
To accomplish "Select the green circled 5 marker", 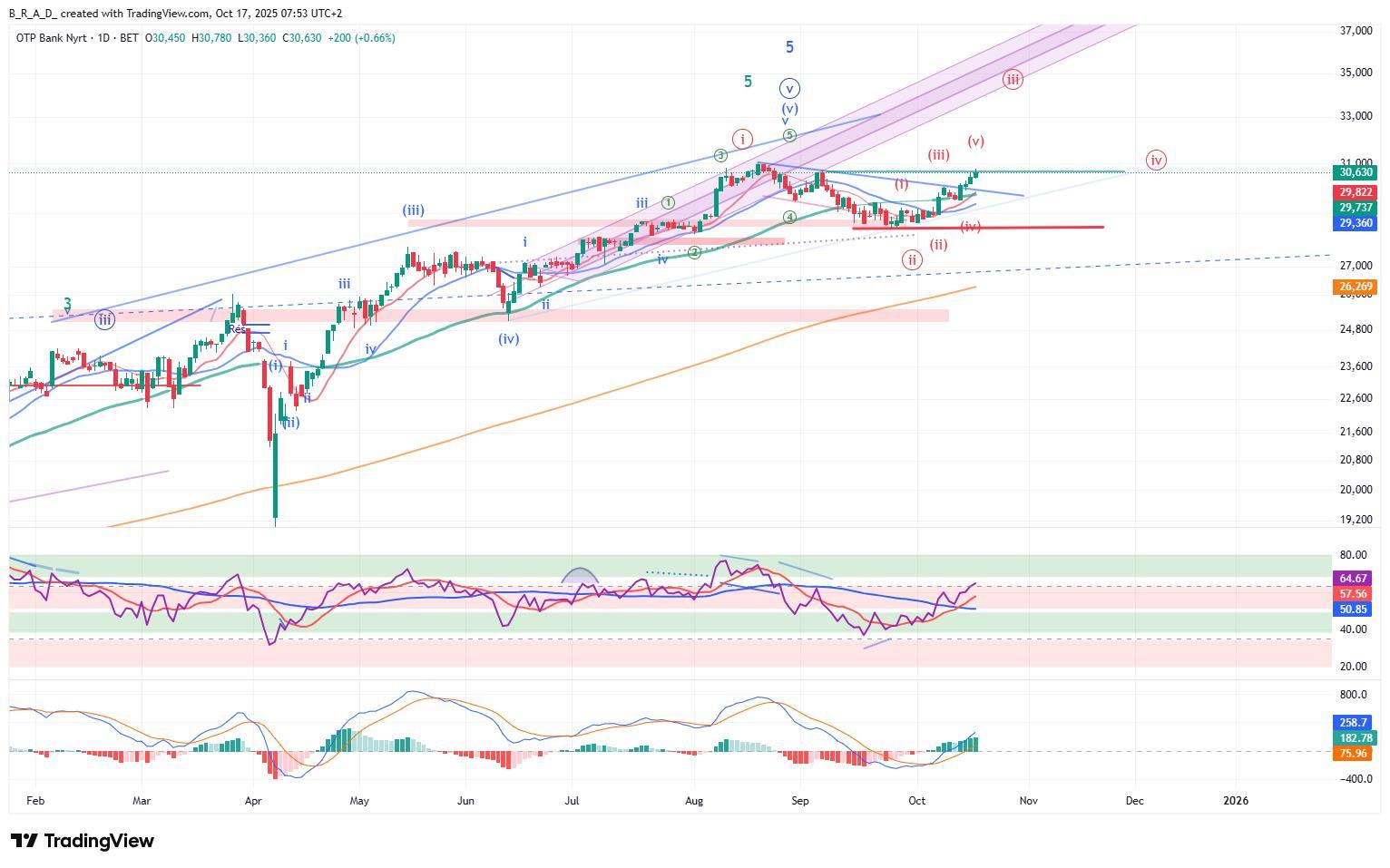I will [x=789, y=135].
